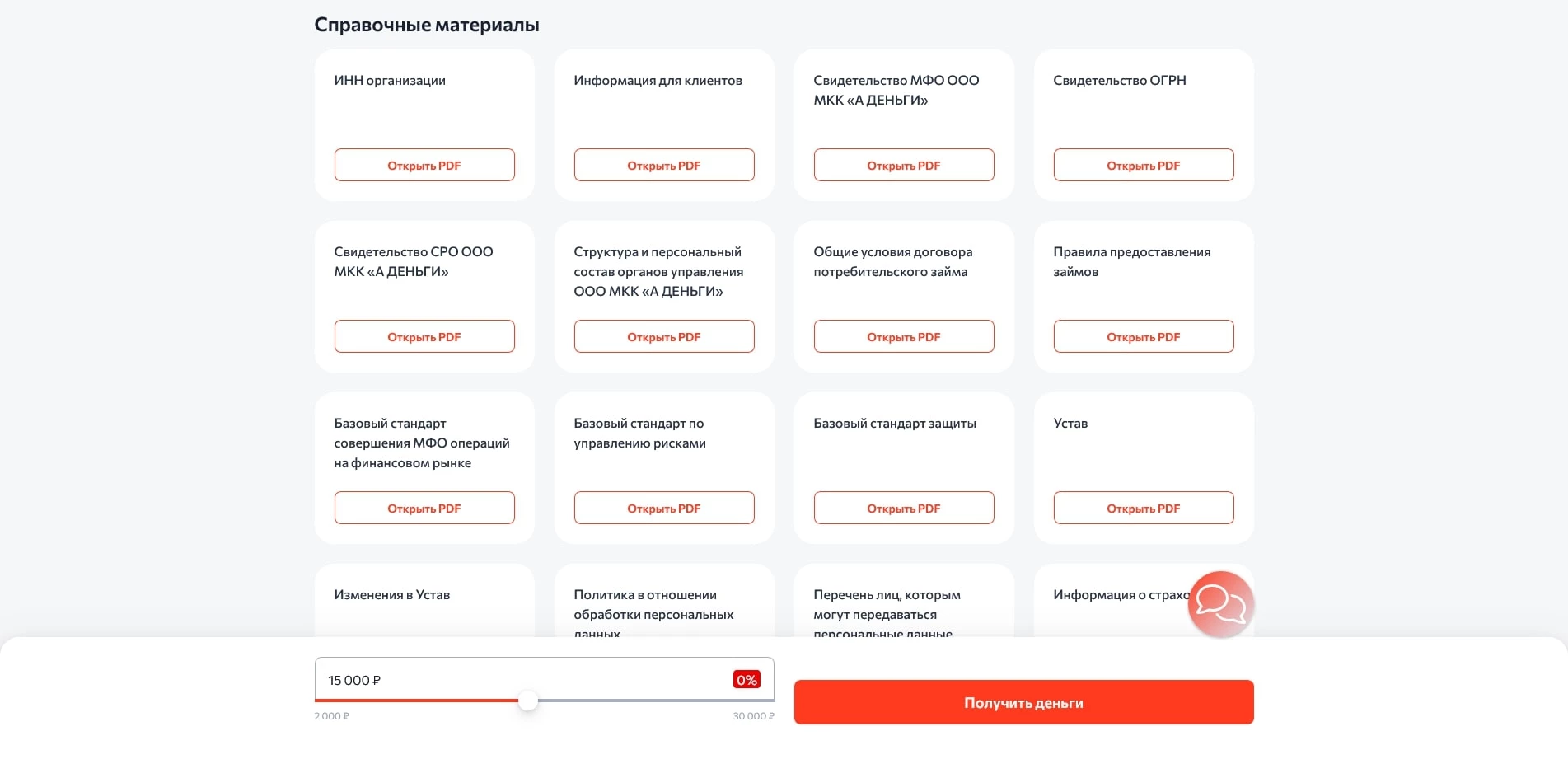Open PDF Свидетельство МФО ООО МКК «А ДЕНЬГИ»
The width and height of the screenshot is (1568, 764).
pyautogui.click(x=903, y=165)
